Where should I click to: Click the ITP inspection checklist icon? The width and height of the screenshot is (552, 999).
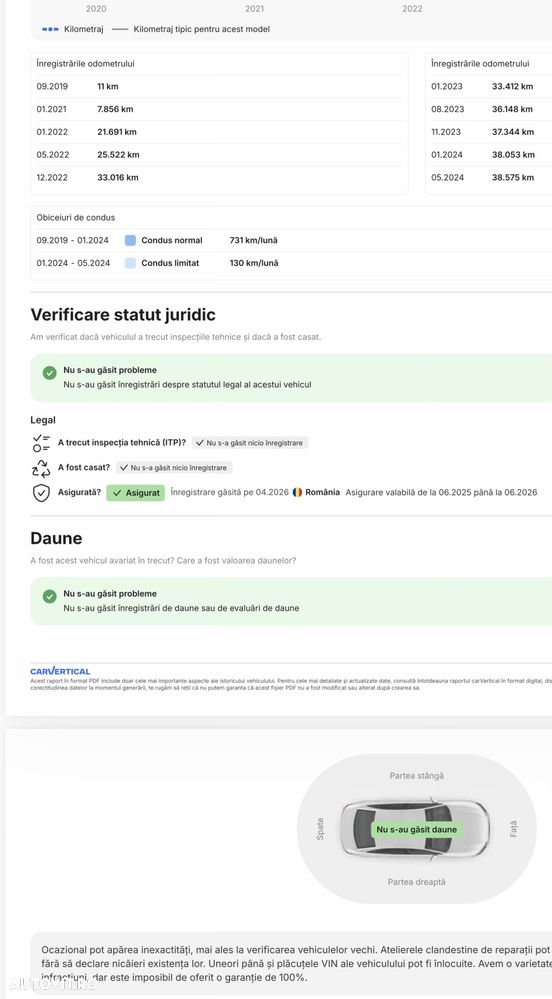41,443
